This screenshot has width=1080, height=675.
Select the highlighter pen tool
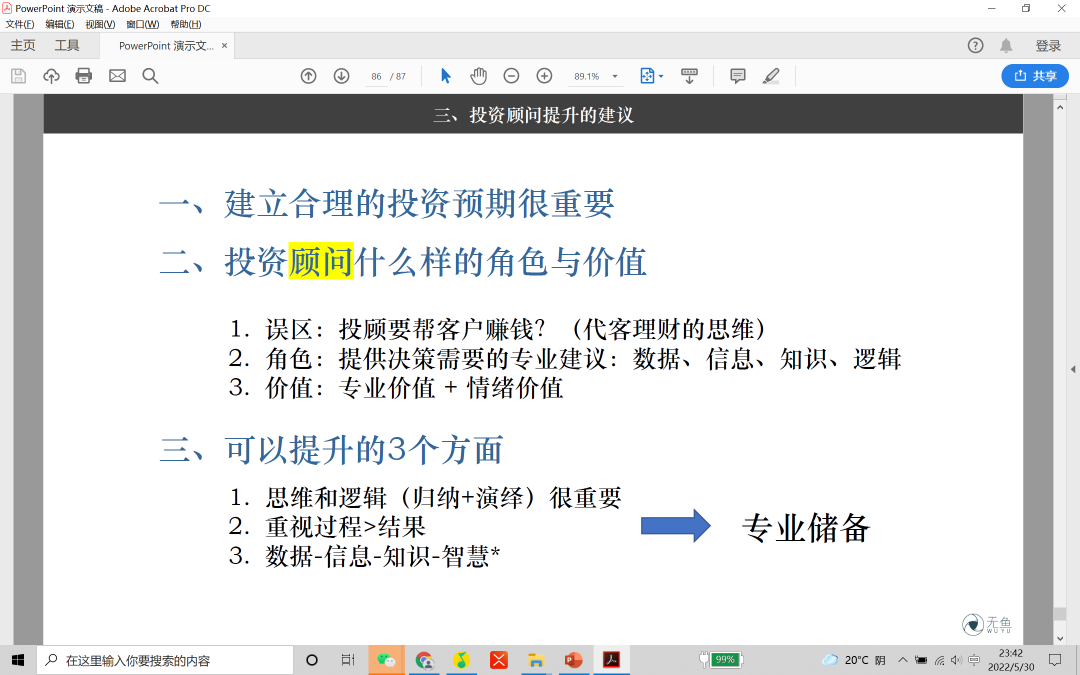(x=771, y=75)
